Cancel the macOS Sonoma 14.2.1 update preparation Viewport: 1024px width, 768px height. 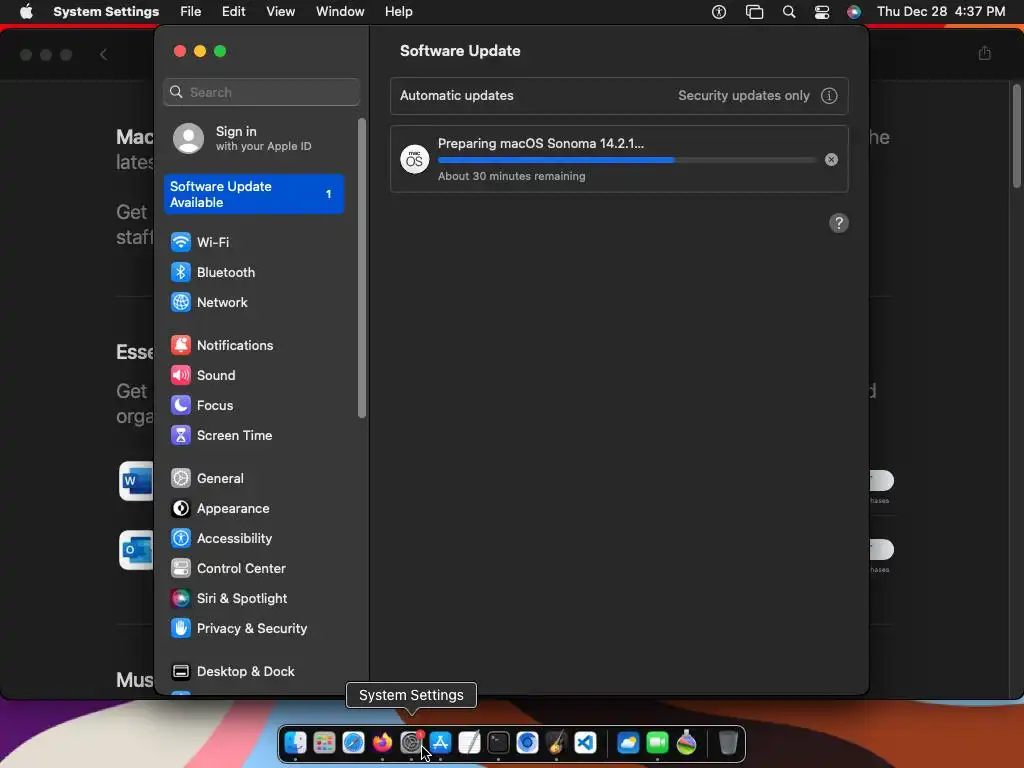point(831,160)
